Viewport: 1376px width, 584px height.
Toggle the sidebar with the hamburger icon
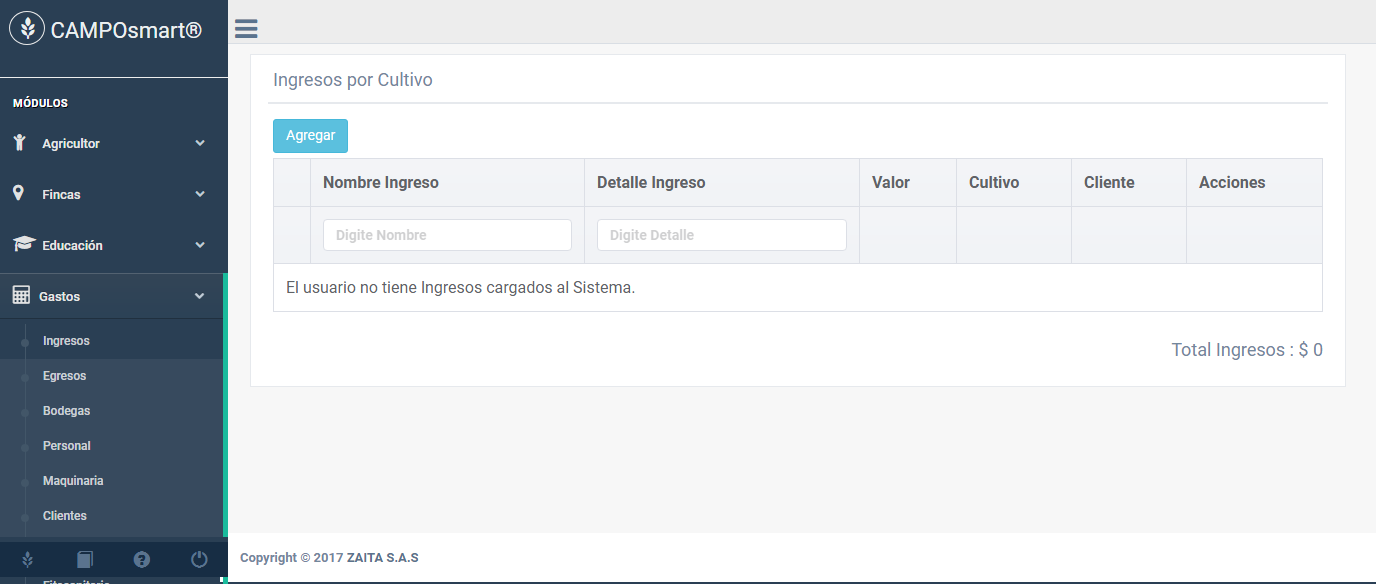tap(246, 29)
